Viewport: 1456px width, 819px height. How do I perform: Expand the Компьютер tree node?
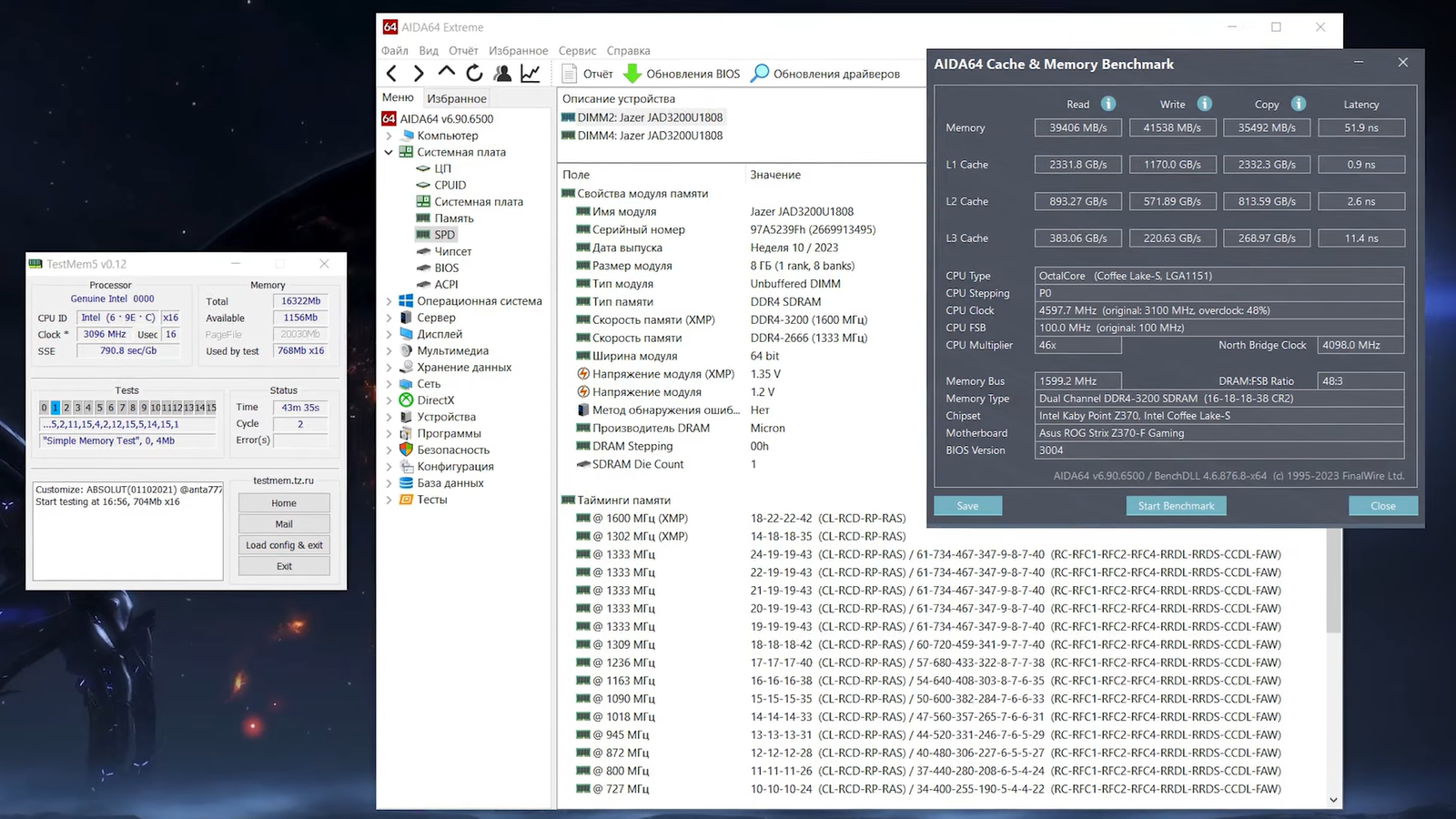[389, 136]
